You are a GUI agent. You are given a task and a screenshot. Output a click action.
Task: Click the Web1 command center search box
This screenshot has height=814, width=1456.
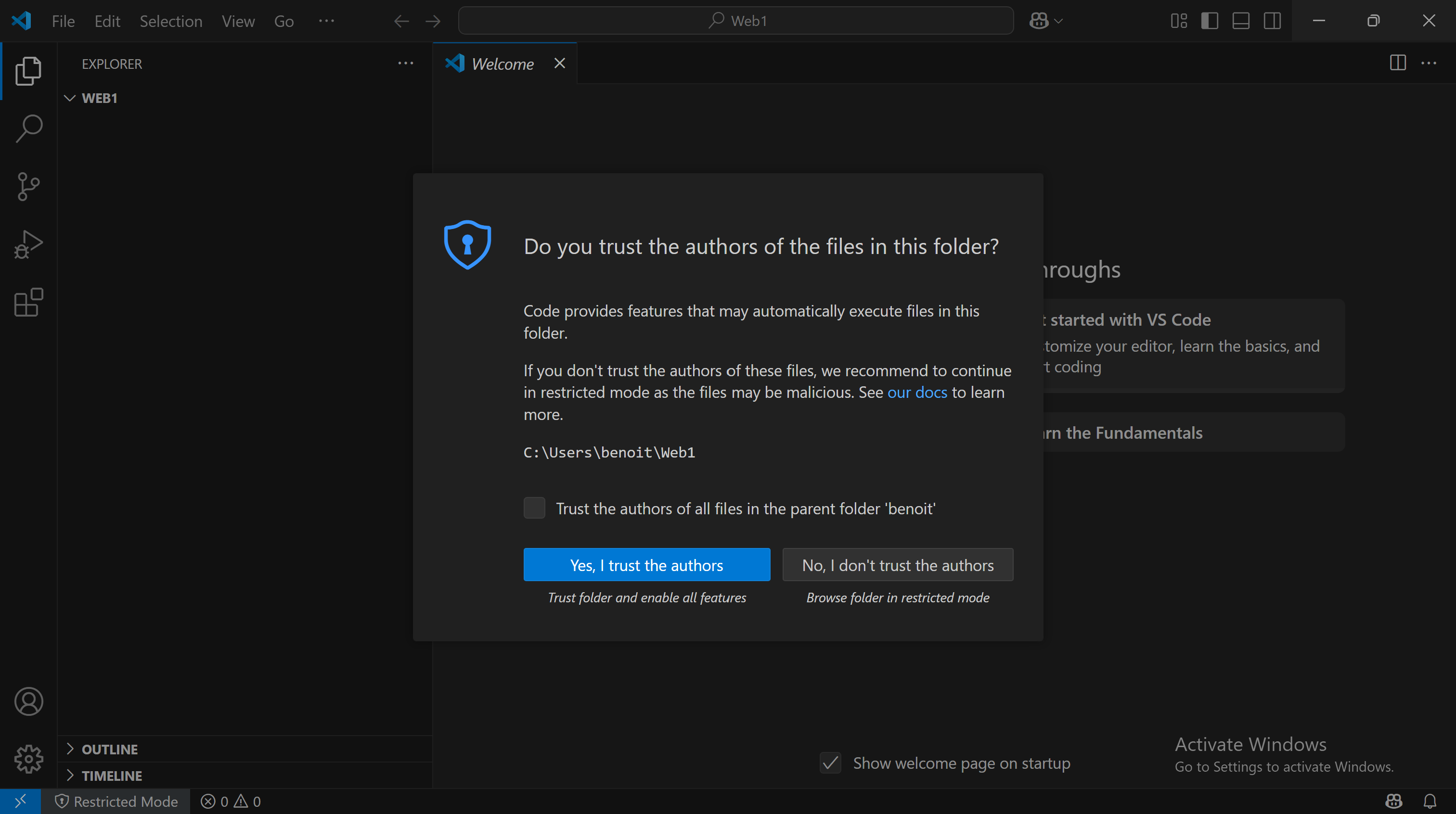[736, 21]
